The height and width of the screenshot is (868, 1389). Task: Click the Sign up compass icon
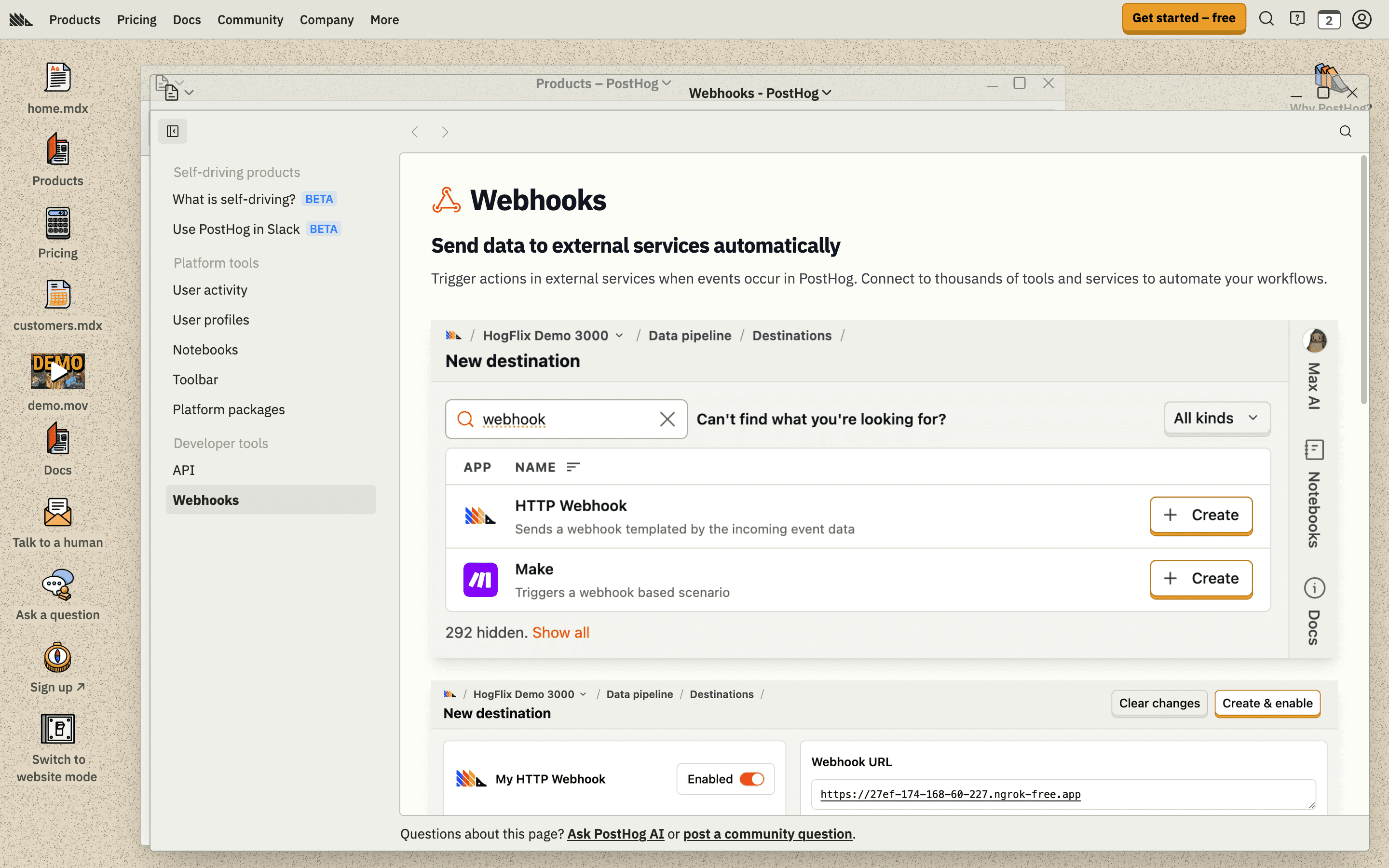pyautogui.click(x=58, y=657)
